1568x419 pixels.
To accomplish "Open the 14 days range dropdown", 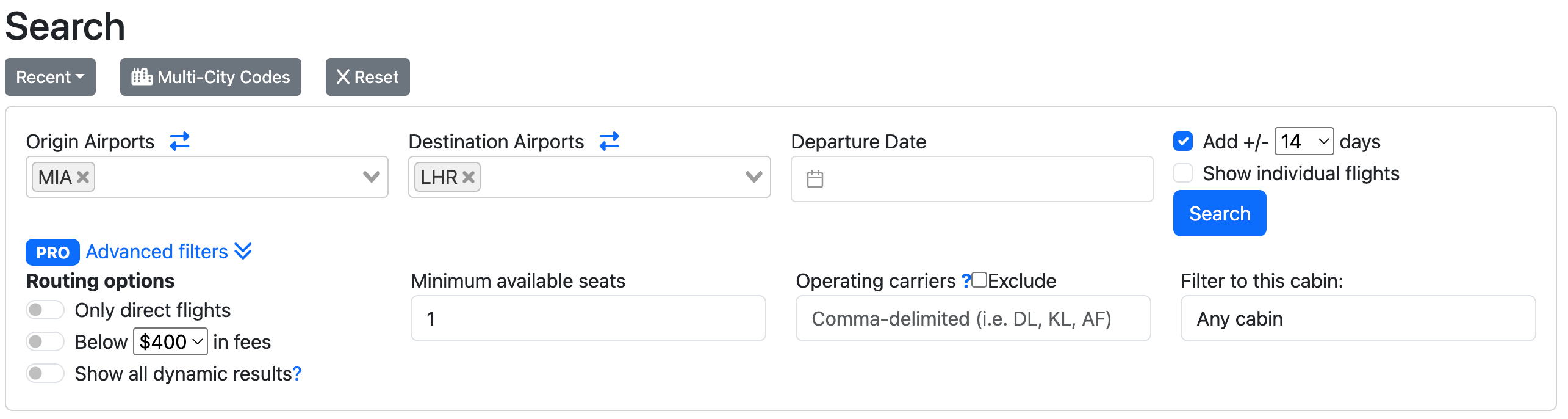I will pyautogui.click(x=1304, y=142).
